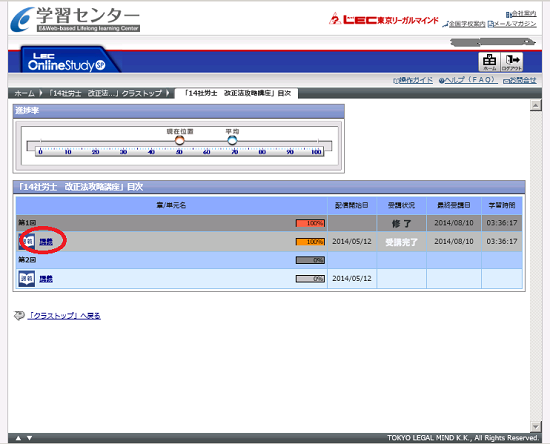Open the お問合せ link

(520, 80)
